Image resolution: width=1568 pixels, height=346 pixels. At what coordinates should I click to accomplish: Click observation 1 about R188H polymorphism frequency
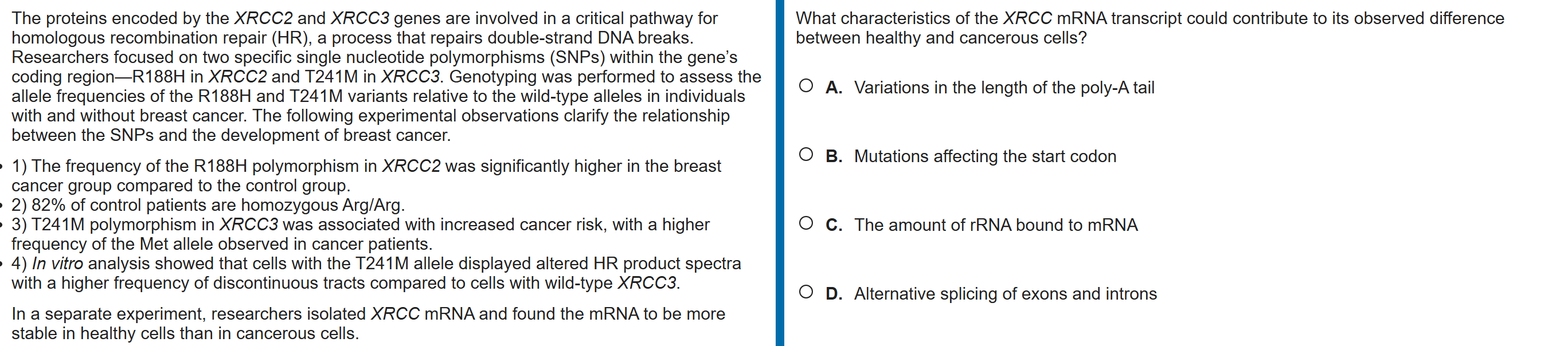coord(365,176)
